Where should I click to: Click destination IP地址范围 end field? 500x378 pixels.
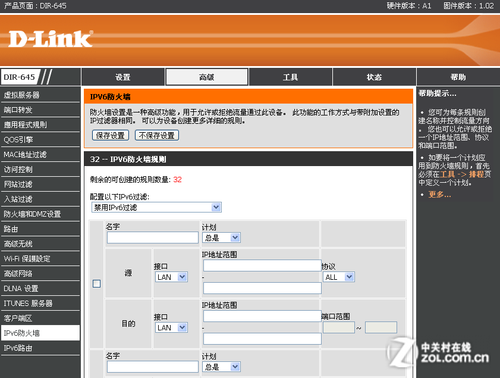(262, 339)
